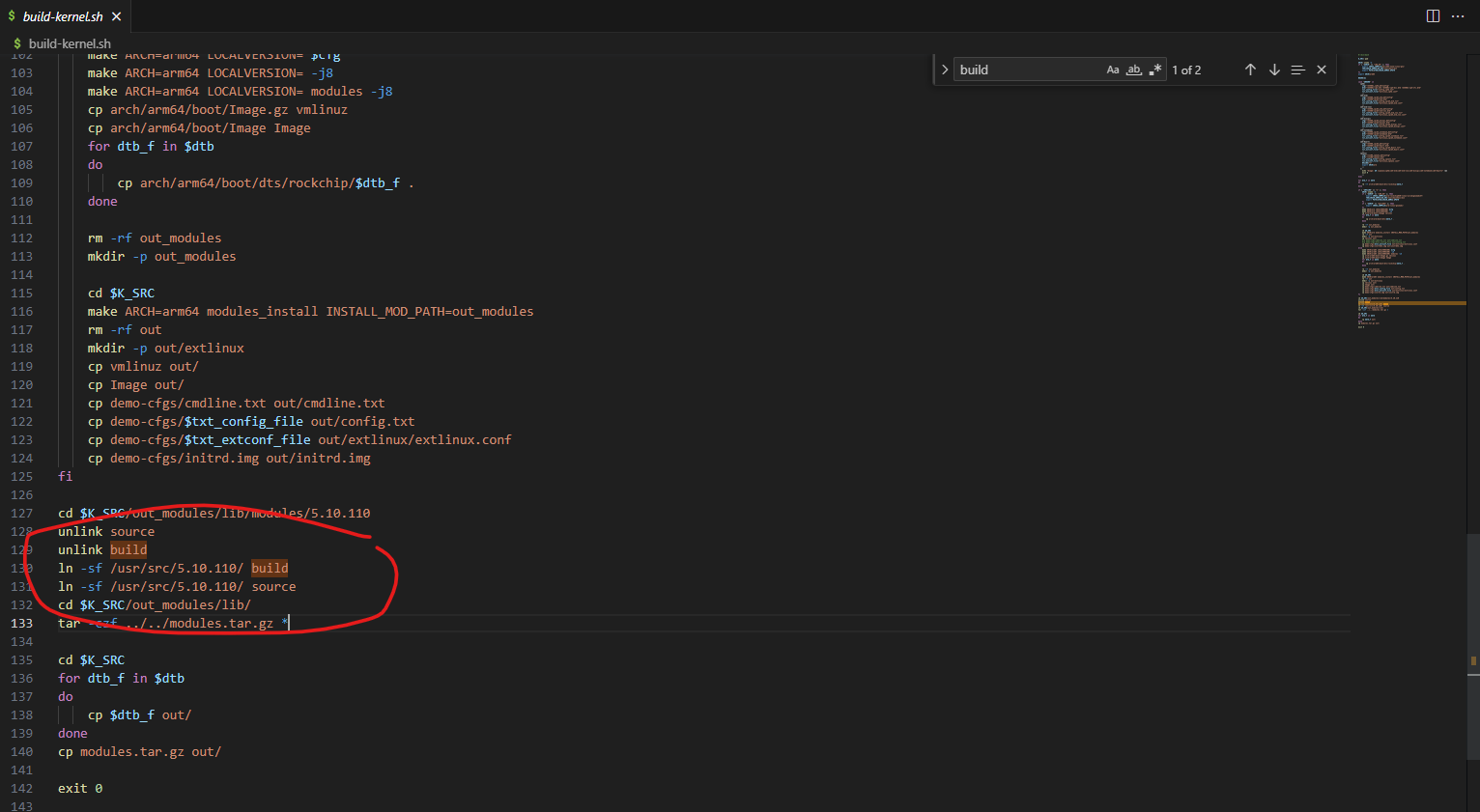Click line number 143 in the gutter
The height and width of the screenshot is (812, 1480).
point(21,806)
